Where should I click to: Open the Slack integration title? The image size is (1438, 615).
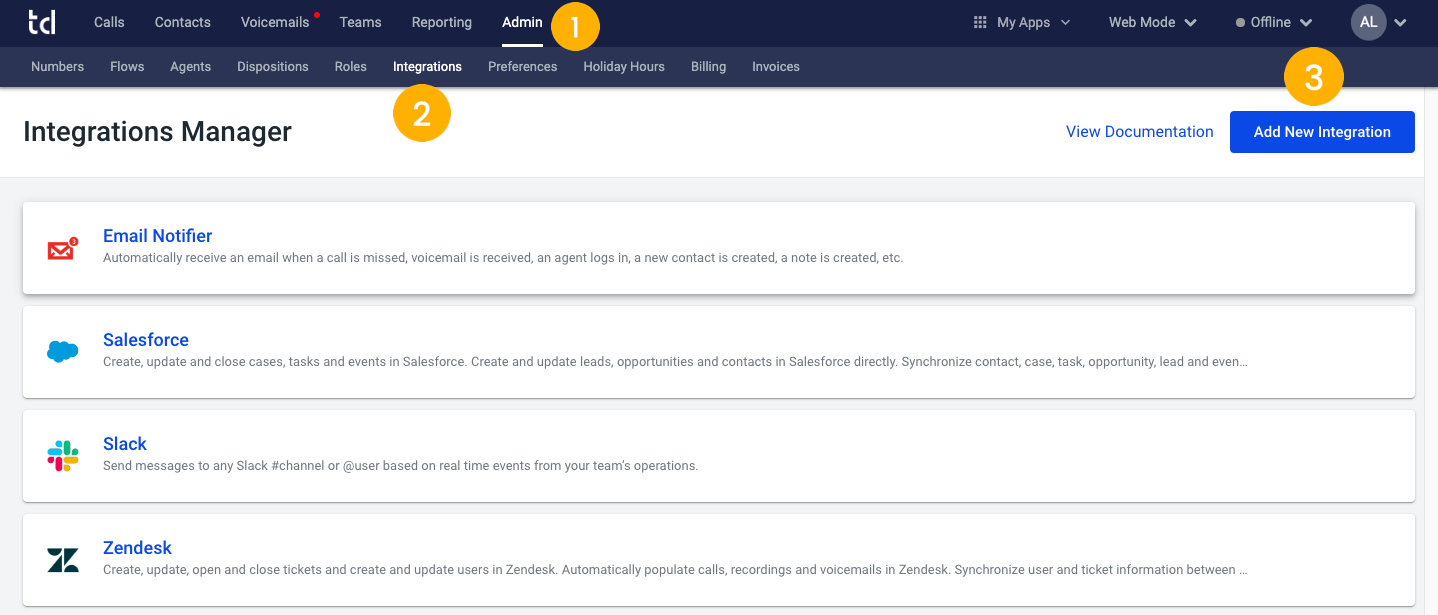click(125, 444)
